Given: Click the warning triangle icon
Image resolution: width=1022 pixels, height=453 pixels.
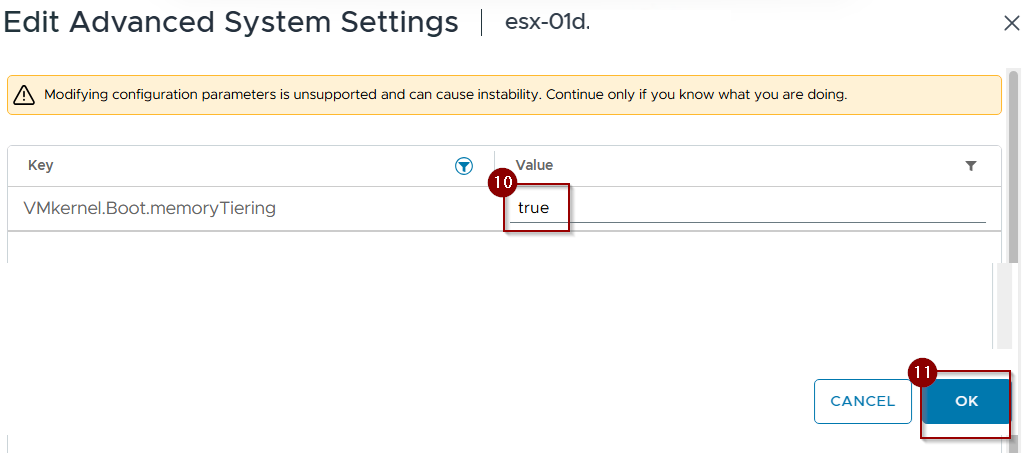Looking at the screenshot, I should 24,95.
